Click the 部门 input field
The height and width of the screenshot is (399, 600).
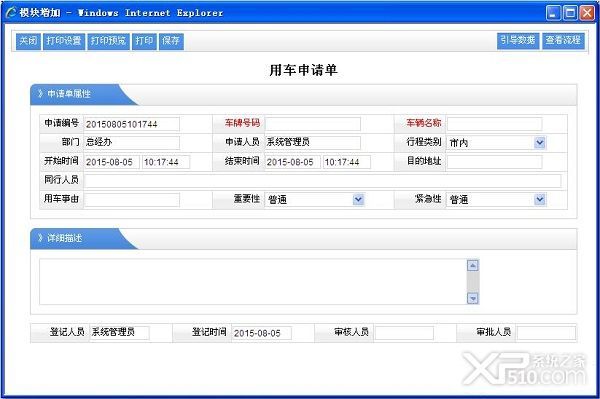click(x=132, y=143)
